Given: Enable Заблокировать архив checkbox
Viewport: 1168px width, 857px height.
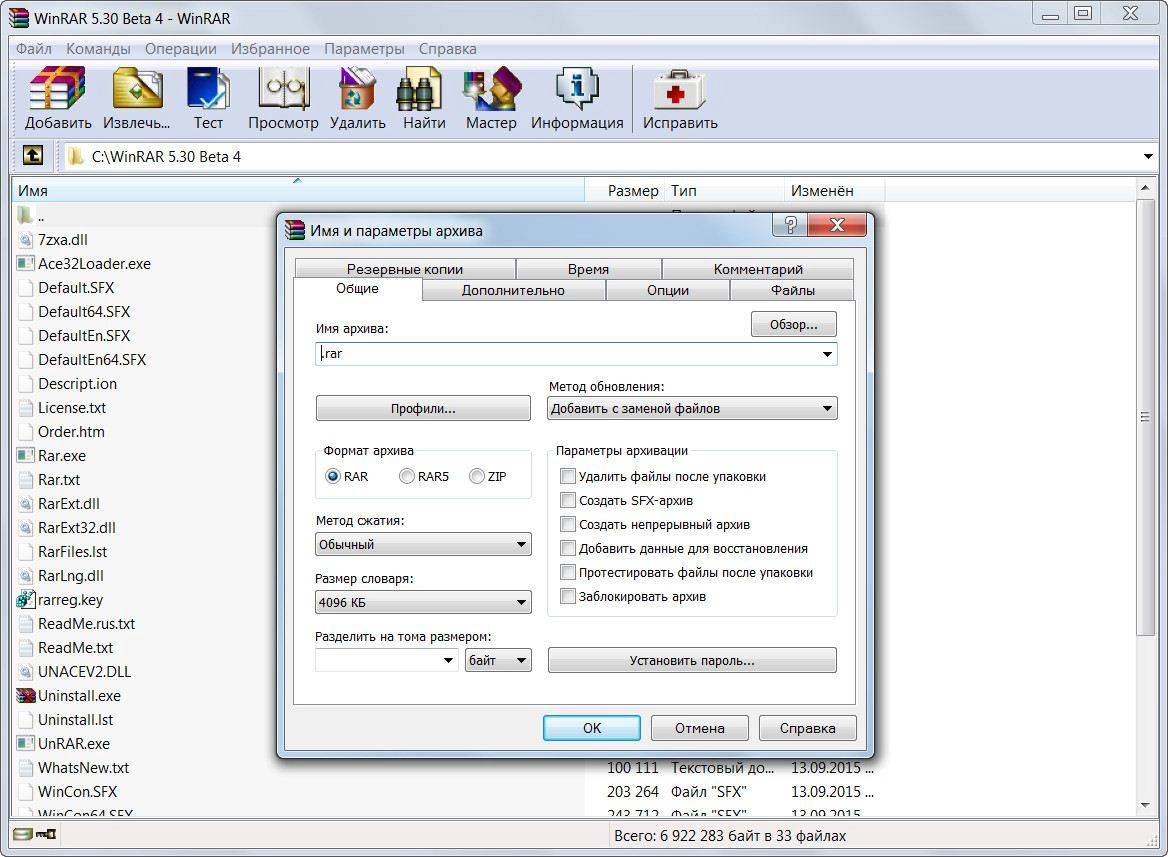Looking at the screenshot, I should pos(568,596).
